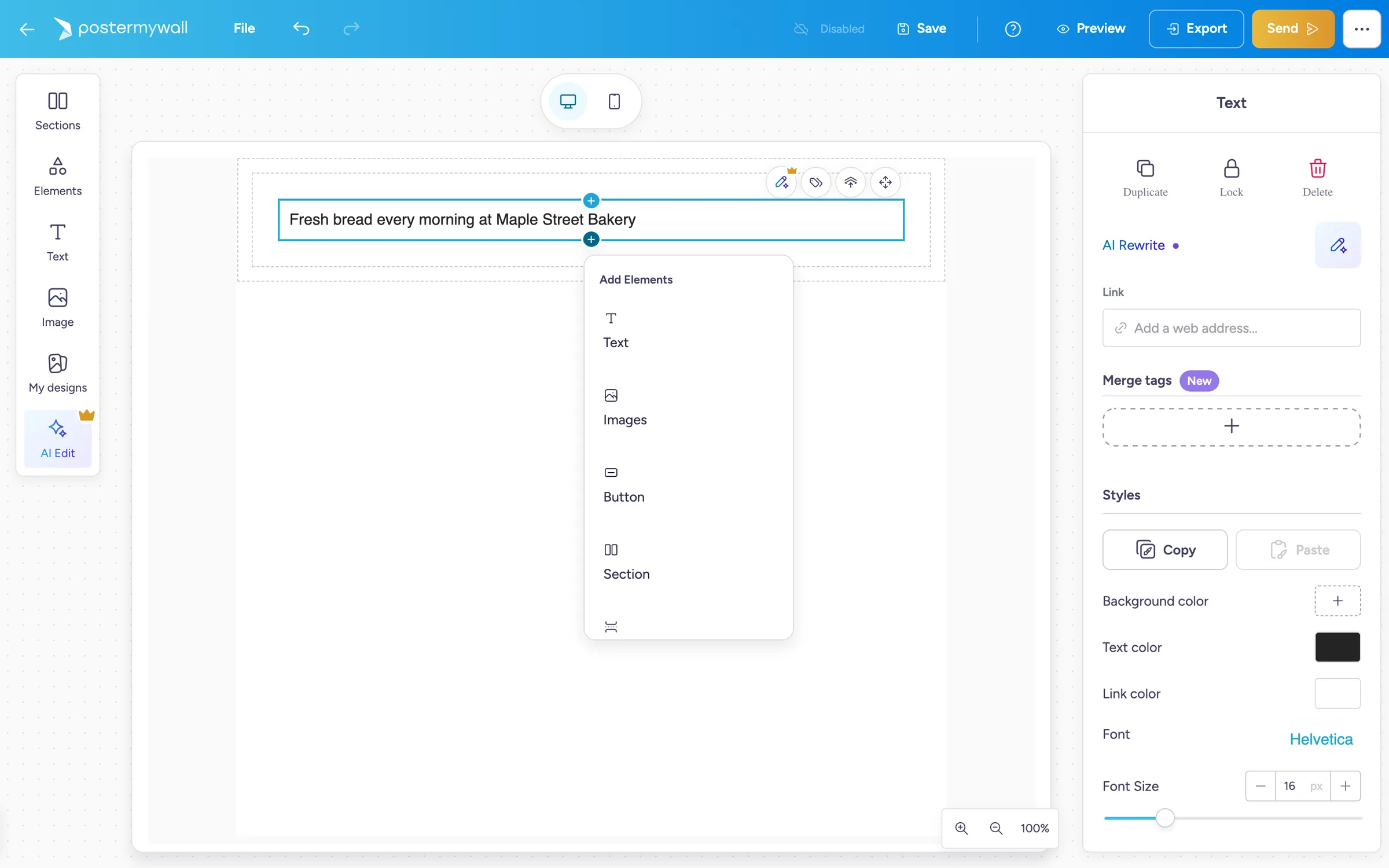
Task: Click the Export button
Action: [1196, 28]
